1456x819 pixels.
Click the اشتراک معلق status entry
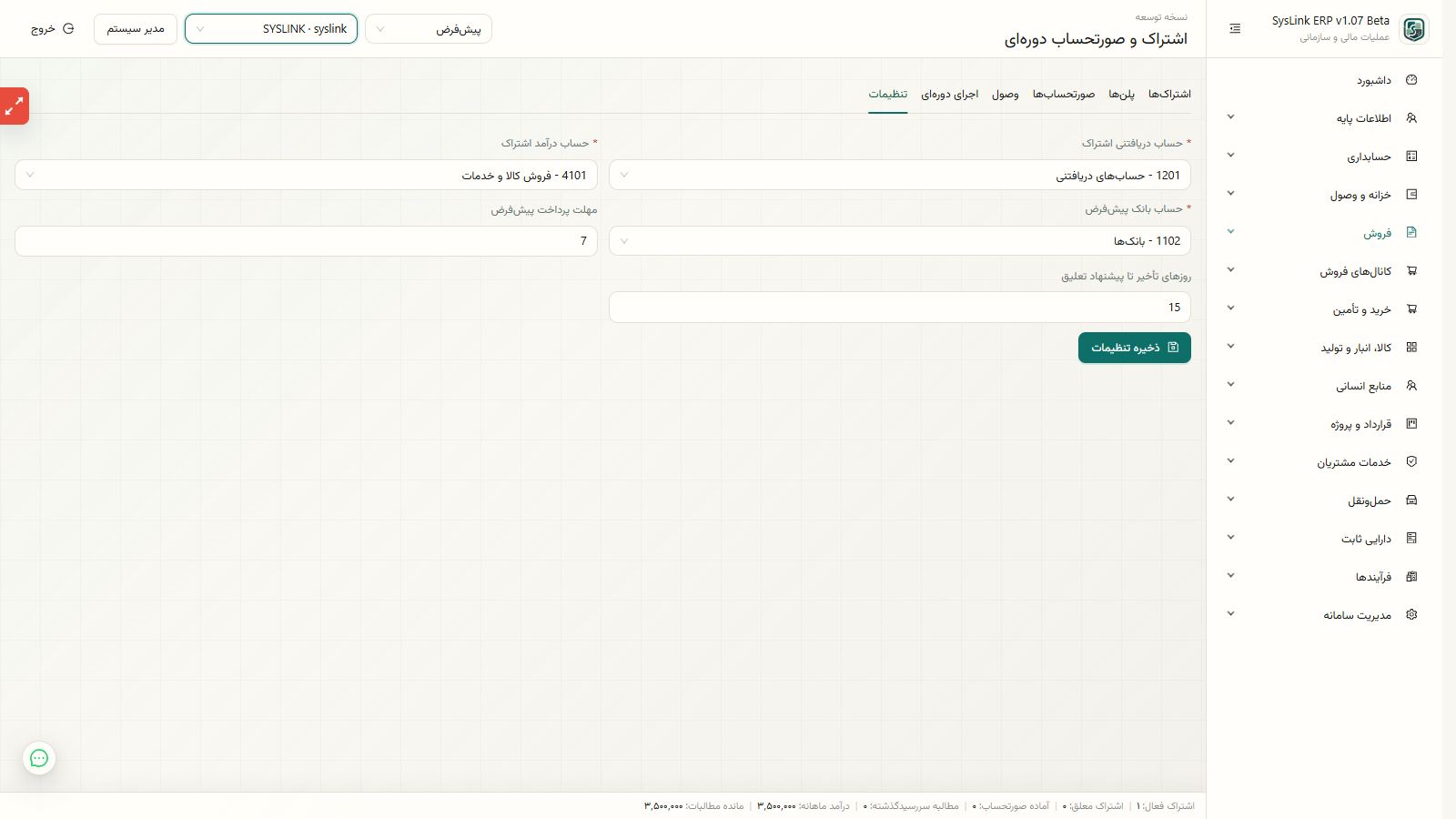pos(1093,806)
